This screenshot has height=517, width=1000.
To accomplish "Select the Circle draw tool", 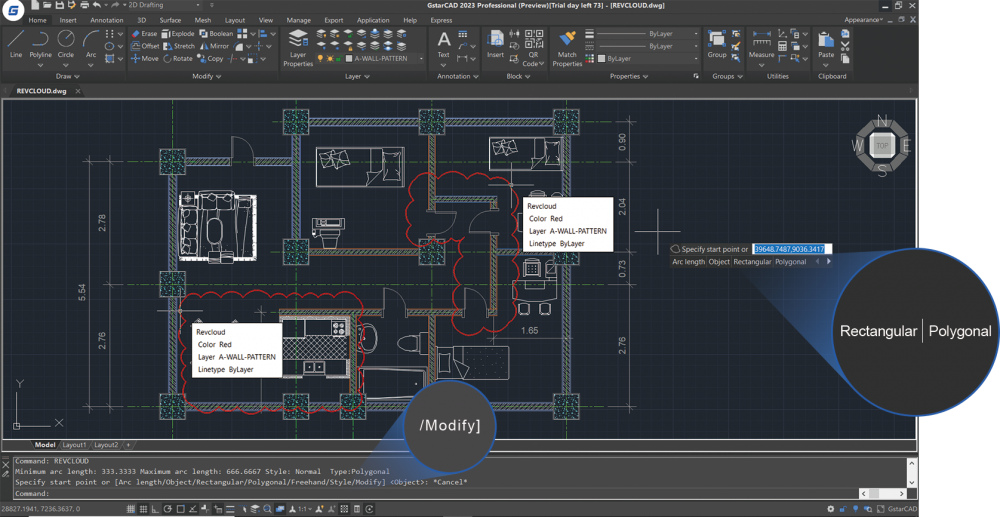I will tap(66, 43).
